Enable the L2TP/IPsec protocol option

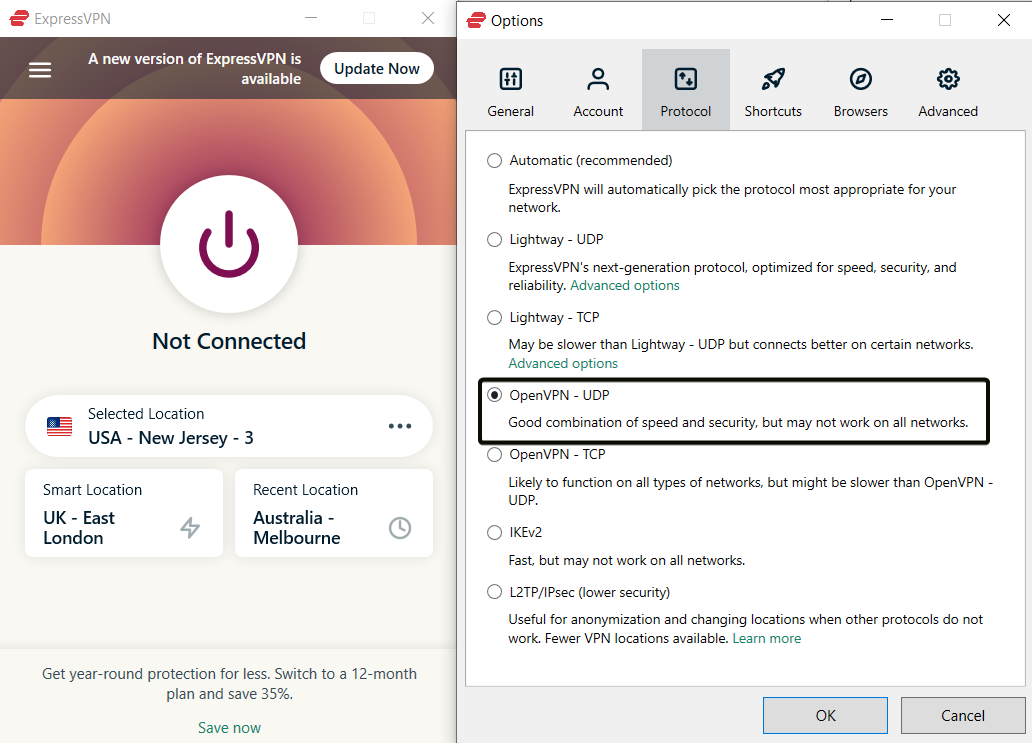(x=494, y=592)
